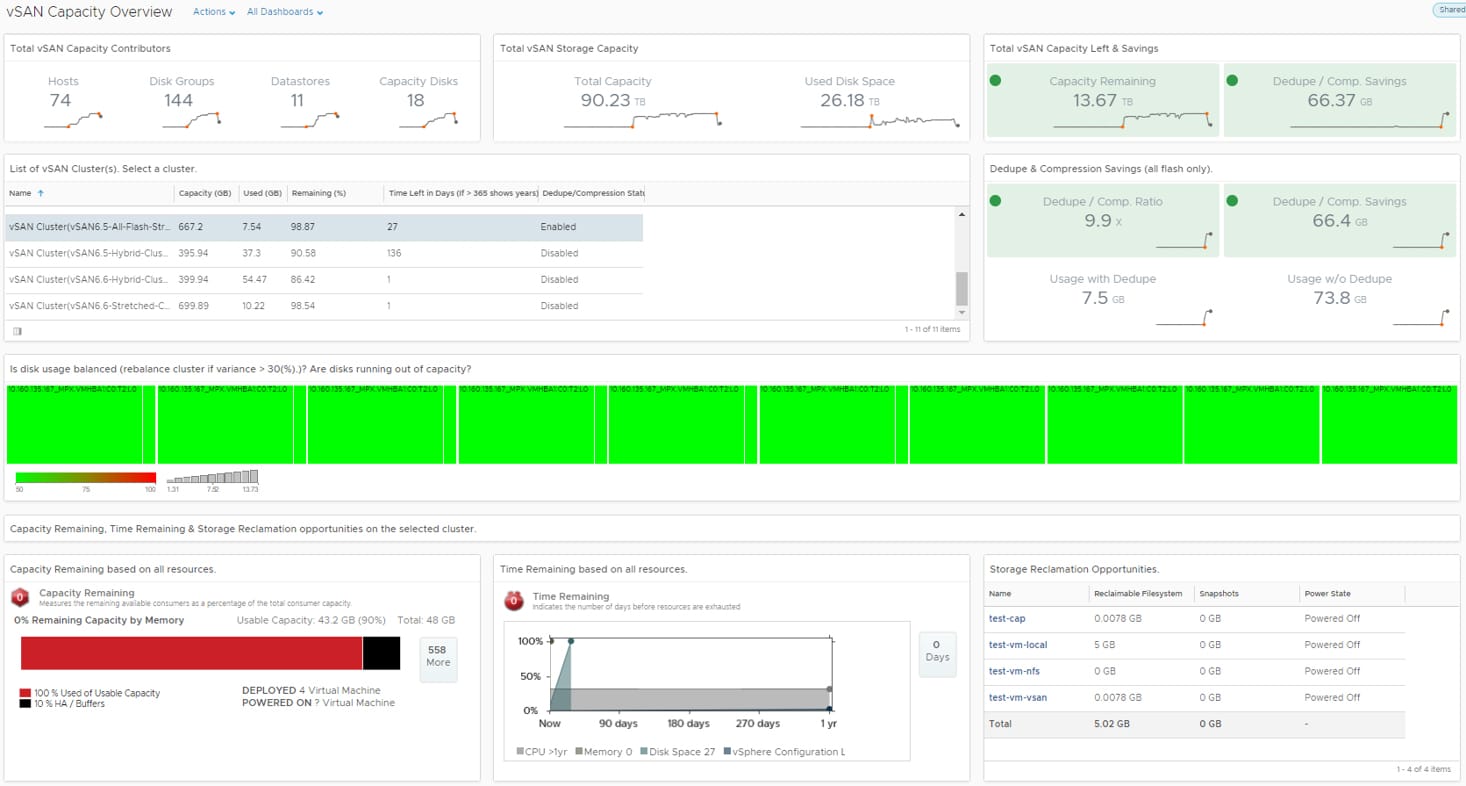The image size is (1466, 786).
Task: Click the Capacity Disks sparkline chart
Action: (x=428, y=121)
